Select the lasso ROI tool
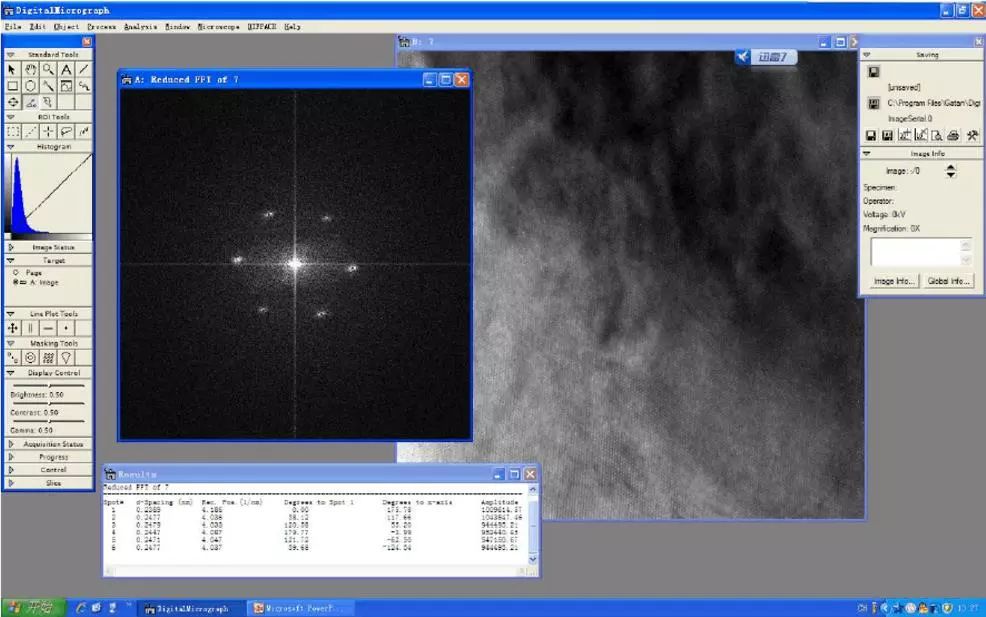Screen dimensions: 986x617 click(66, 131)
